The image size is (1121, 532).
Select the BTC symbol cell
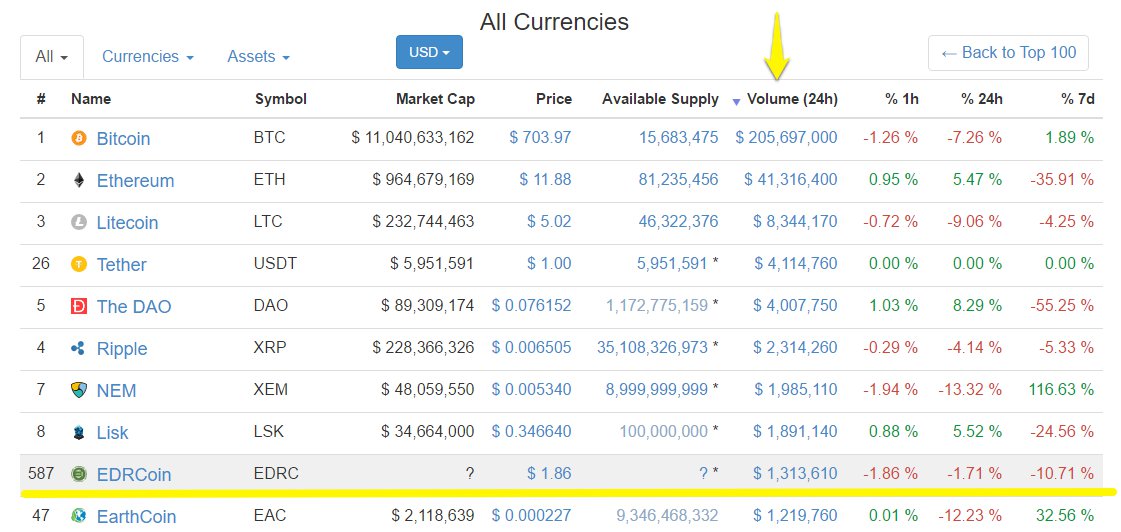coord(270,137)
